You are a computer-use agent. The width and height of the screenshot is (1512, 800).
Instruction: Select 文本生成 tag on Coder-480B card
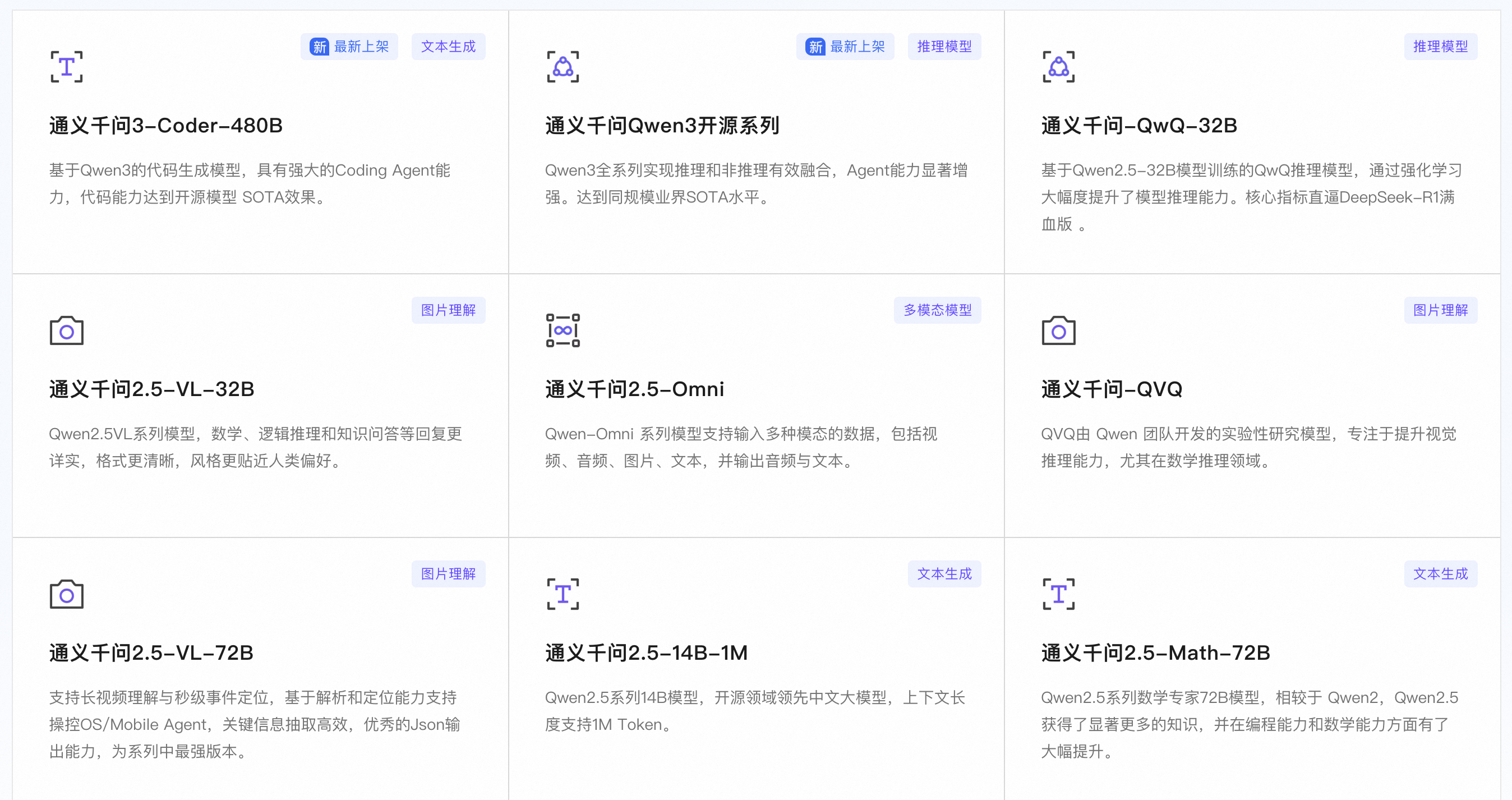(x=448, y=47)
